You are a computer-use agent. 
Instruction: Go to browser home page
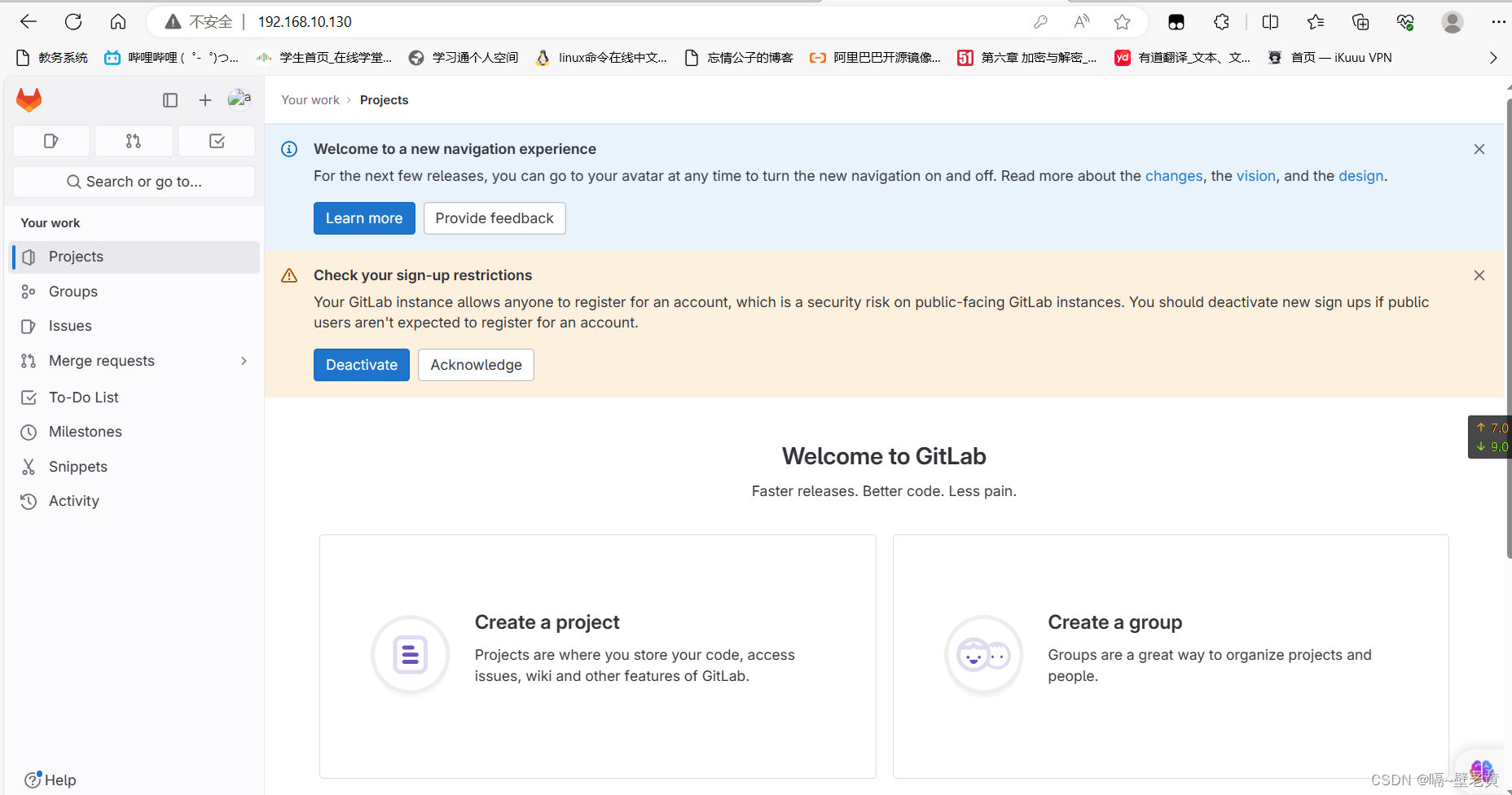(118, 22)
